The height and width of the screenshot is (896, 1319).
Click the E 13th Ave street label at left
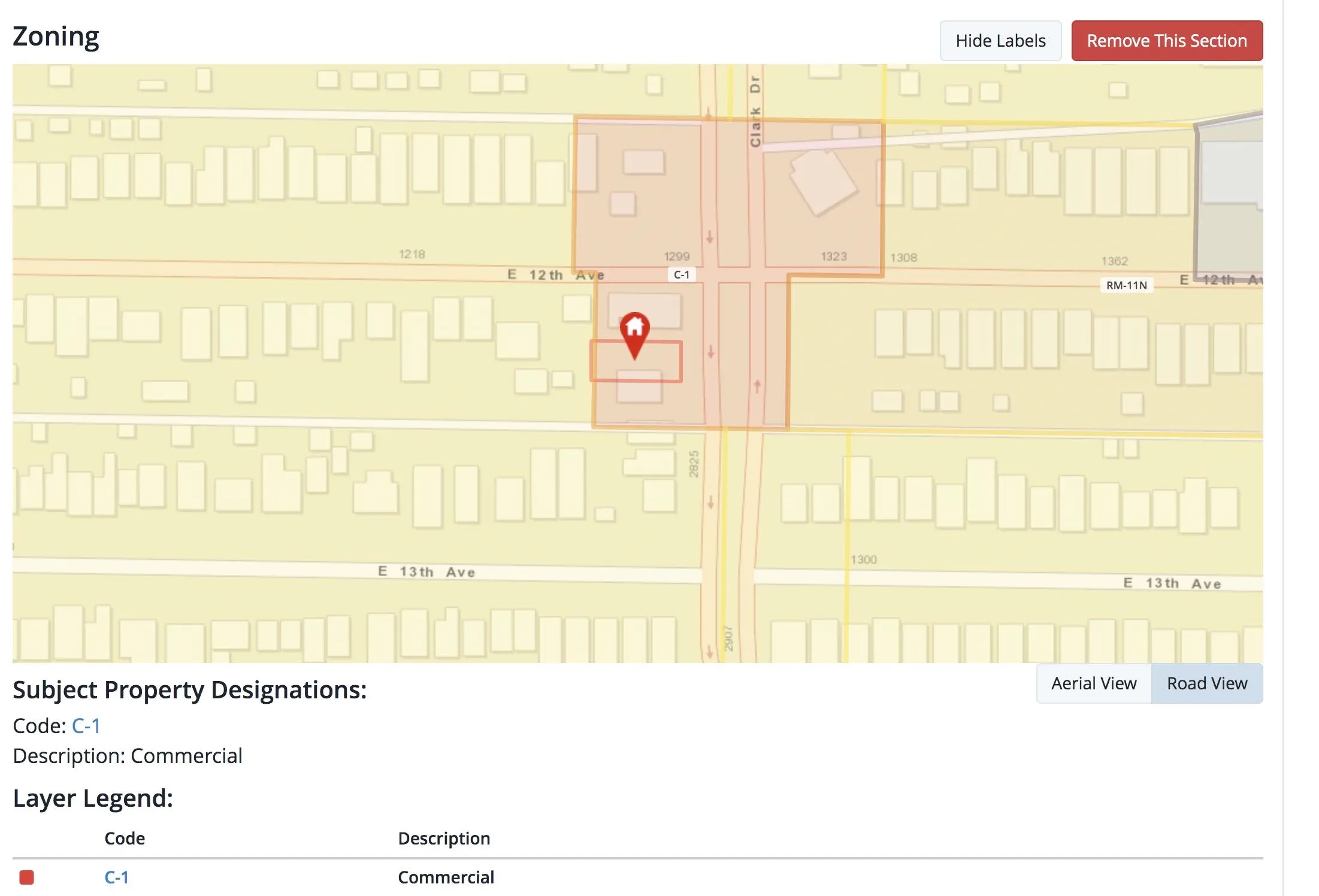click(x=426, y=572)
